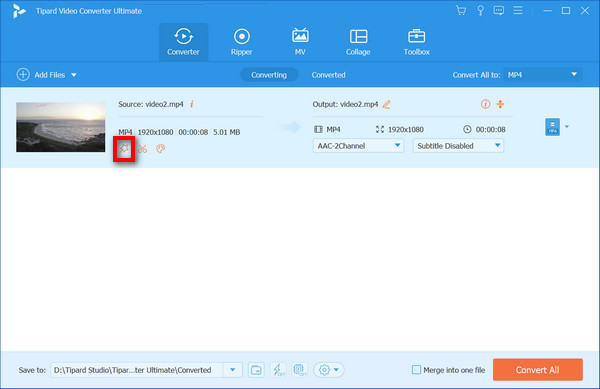
Task: Expand the Save to path dropdown arrow
Action: (x=232, y=370)
